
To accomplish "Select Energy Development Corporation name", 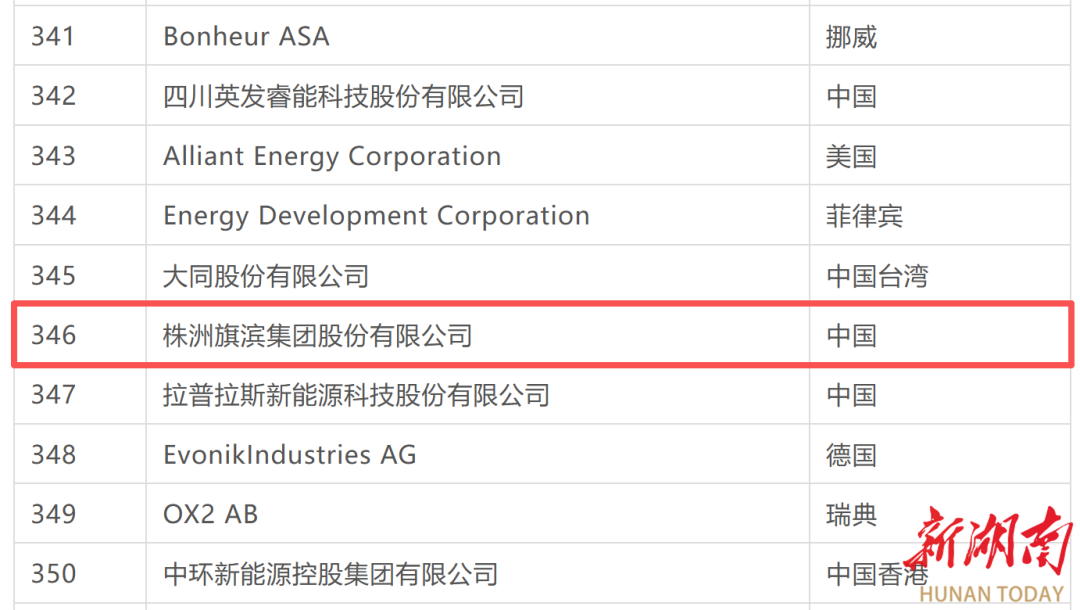I will (x=376, y=216).
